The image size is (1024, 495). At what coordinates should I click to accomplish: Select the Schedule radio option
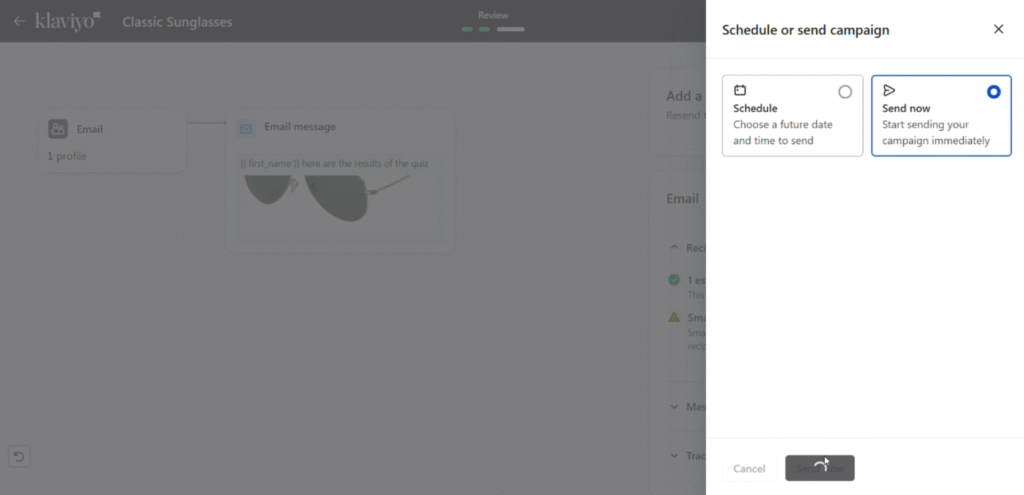[845, 92]
